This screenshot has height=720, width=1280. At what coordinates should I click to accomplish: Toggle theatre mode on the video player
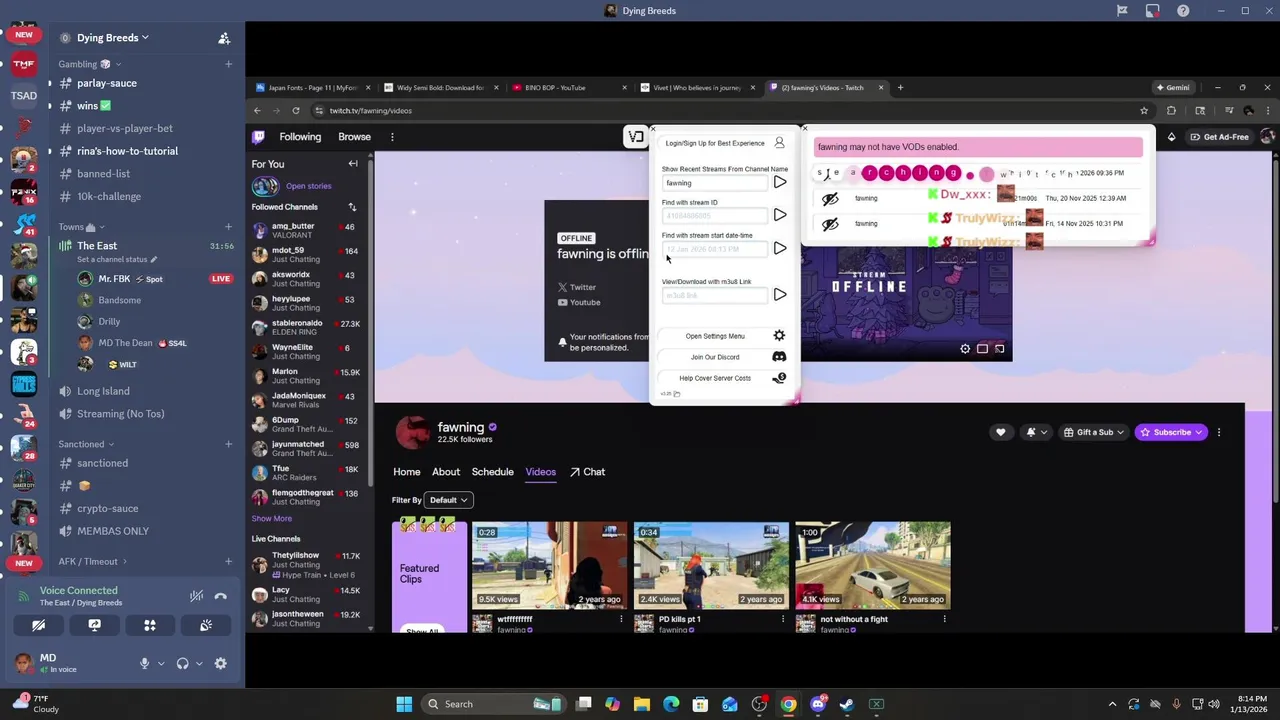pos(982,349)
